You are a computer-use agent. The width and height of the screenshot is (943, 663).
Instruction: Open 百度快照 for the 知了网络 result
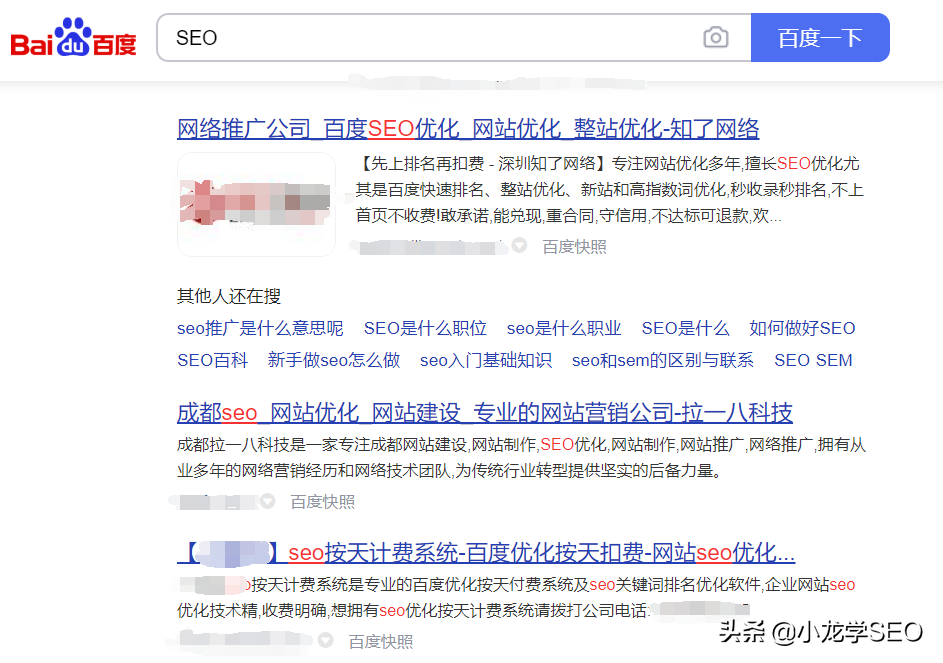[574, 247]
